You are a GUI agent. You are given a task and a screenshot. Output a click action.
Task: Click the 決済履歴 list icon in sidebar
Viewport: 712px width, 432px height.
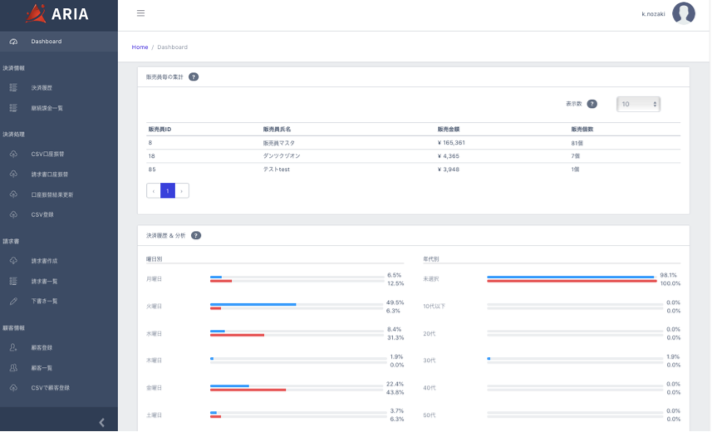click(13, 88)
